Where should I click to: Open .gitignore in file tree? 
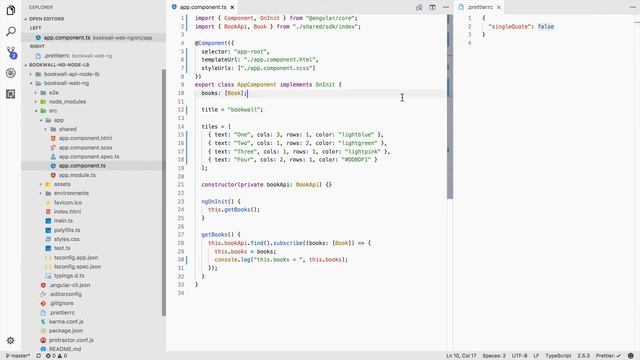[x=61, y=303]
